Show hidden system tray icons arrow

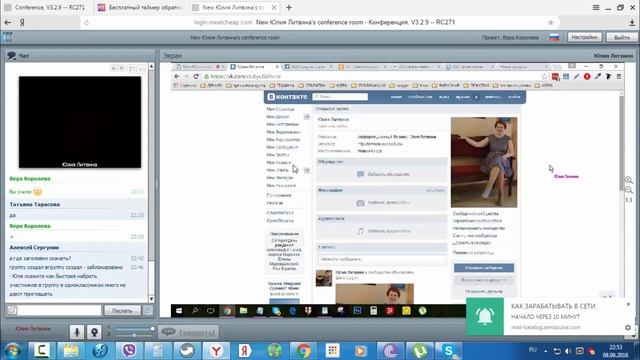[545, 351]
